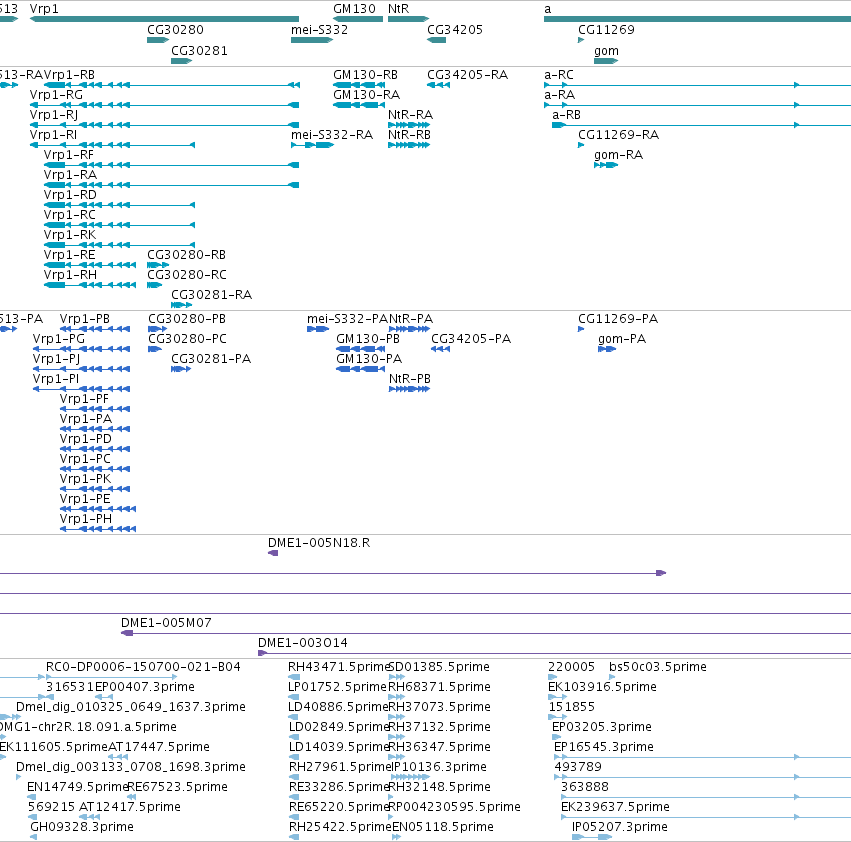Select the IP05207.3prime EST
The image size is (851, 842).
coord(592,837)
